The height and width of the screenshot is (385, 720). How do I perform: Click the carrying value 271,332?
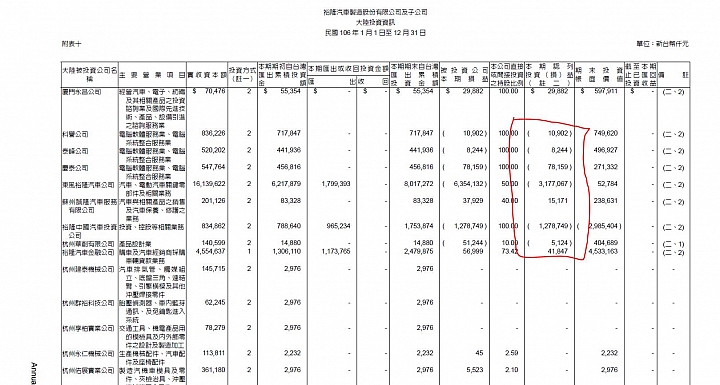(606, 167)
